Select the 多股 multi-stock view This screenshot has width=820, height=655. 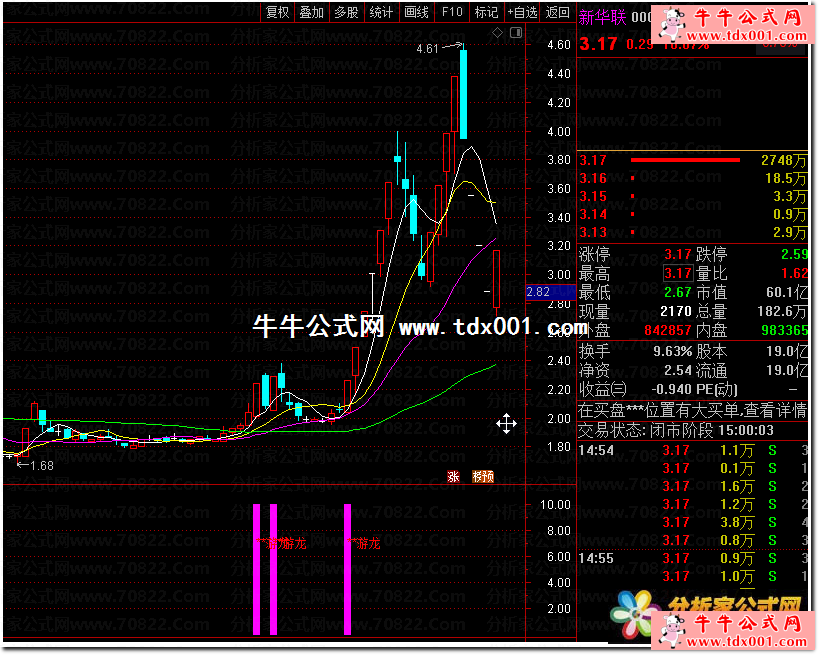click(x=346, y=12)
